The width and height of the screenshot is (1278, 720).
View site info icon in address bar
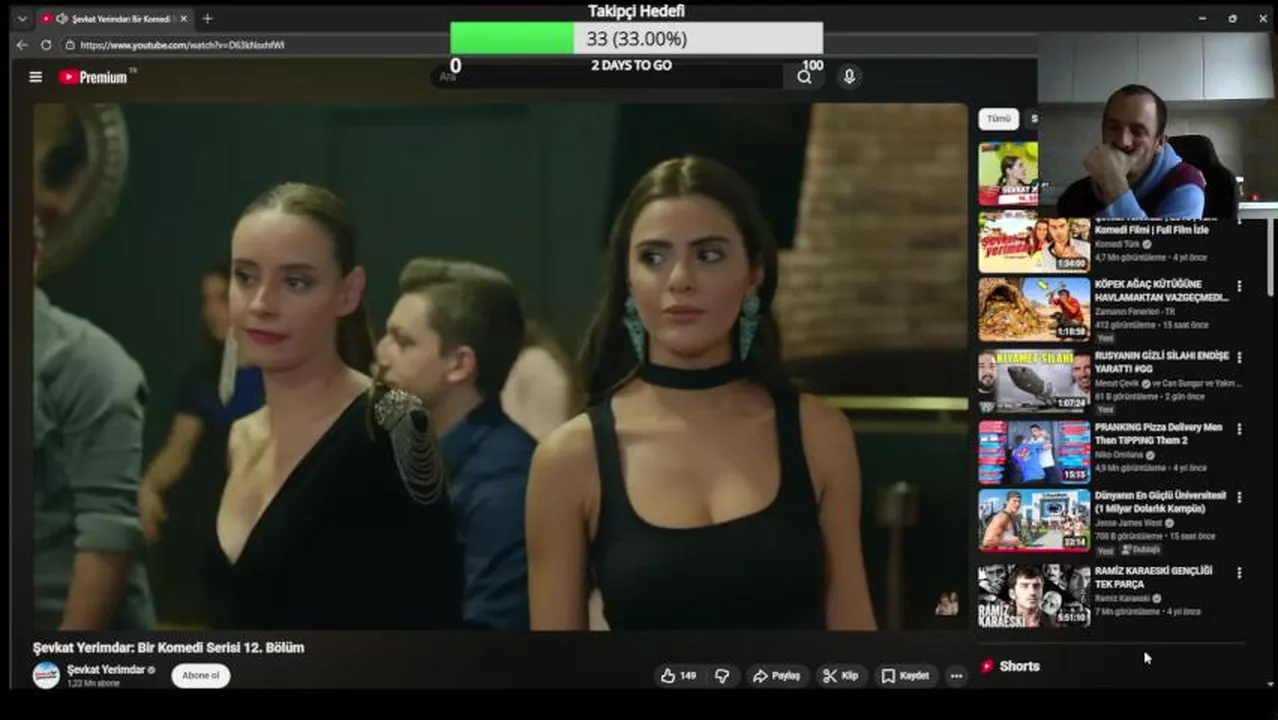pyautogui.click(x=70, y=45)
